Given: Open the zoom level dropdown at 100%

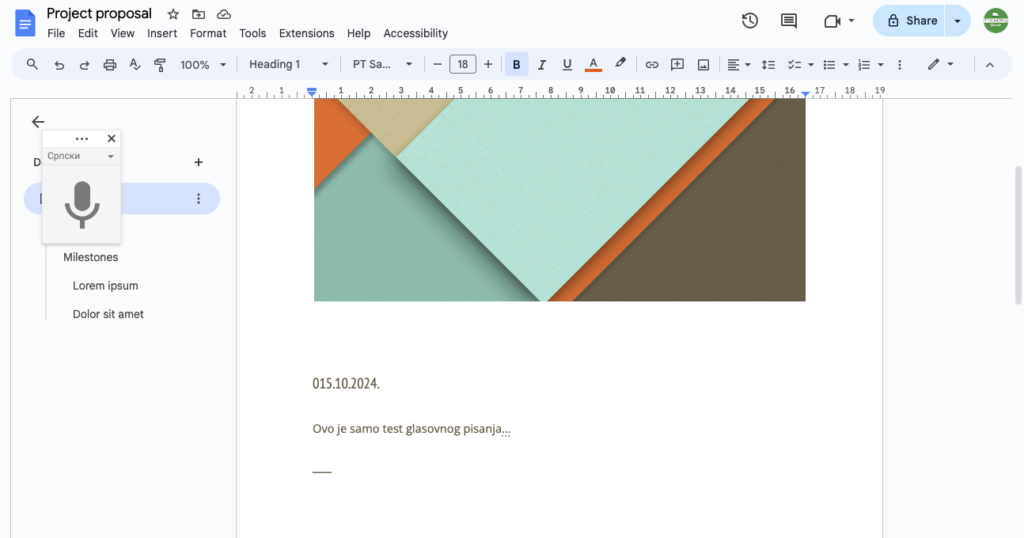Looking at the screenshot, I should click(203, 65).
